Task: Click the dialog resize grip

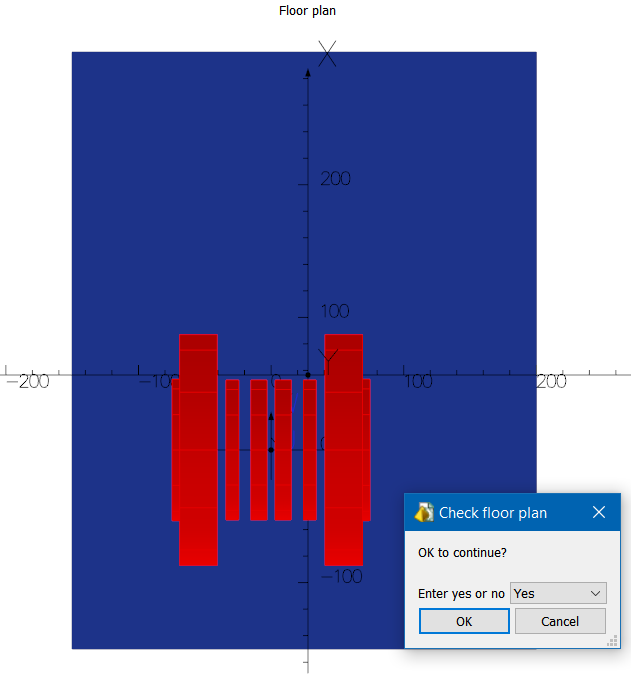Action: (612, 641)
